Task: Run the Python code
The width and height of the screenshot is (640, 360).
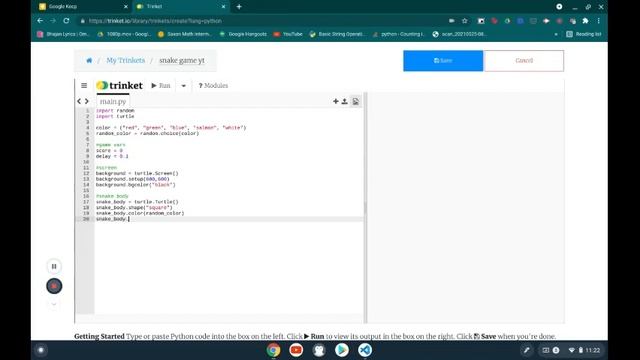Action: tap(161, 85)
